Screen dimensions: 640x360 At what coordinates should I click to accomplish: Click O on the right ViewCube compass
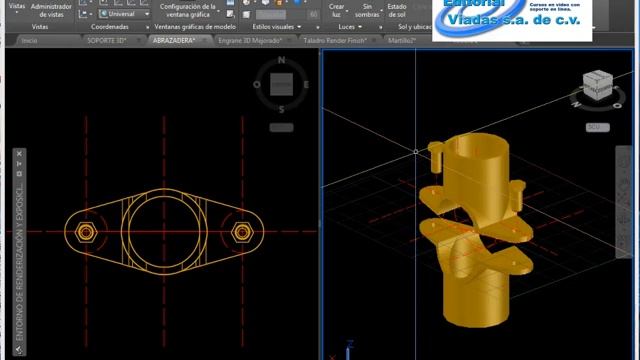[617, 106]
